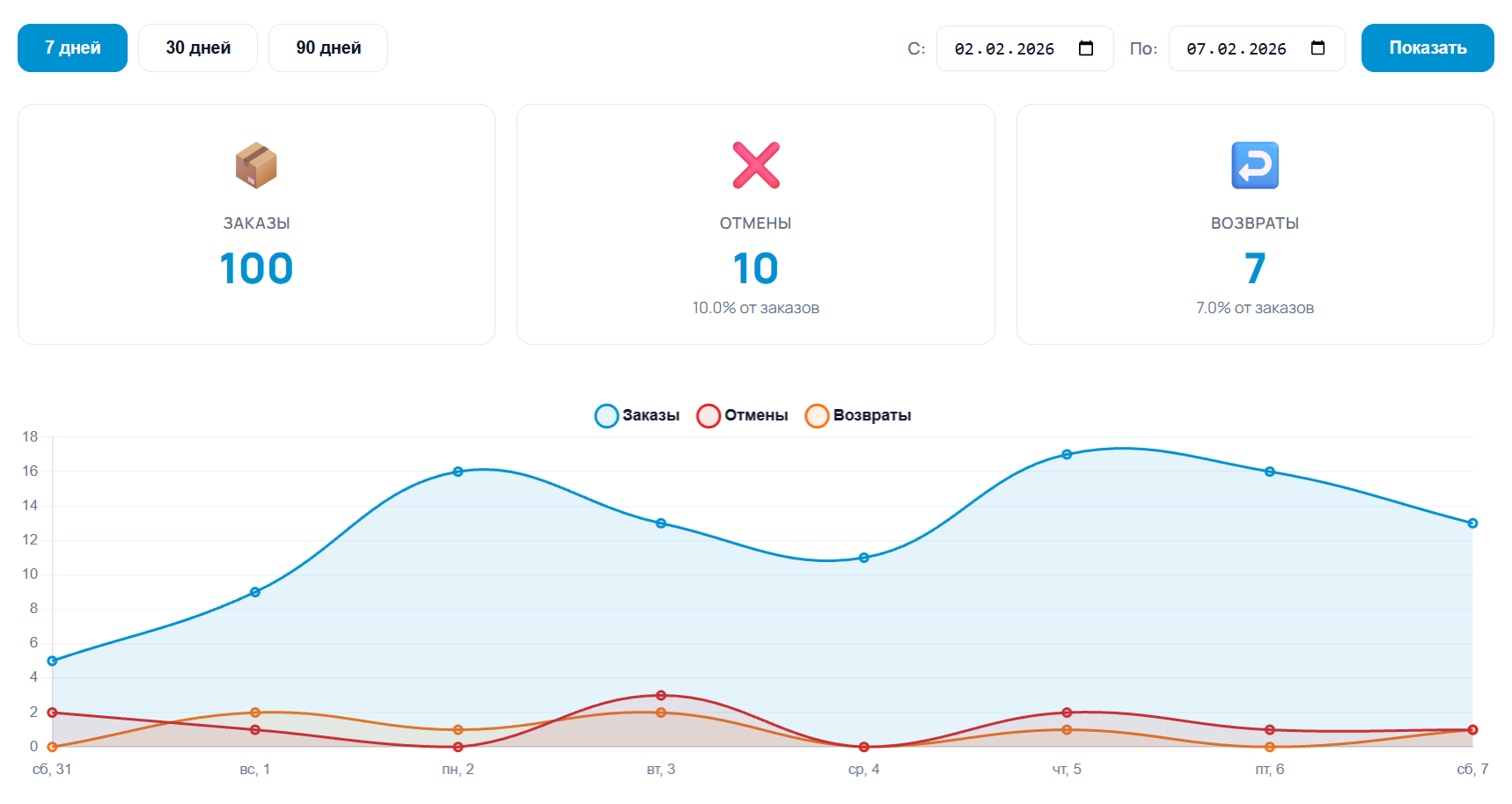The height and width of the screenshot is (804, 1512).
Task: Open the end date calendar picker icon
Action: coord(1317,48)
